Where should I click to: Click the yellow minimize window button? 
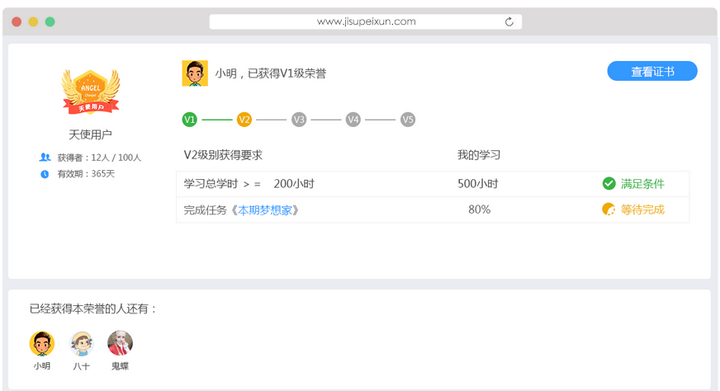(33, 22)
